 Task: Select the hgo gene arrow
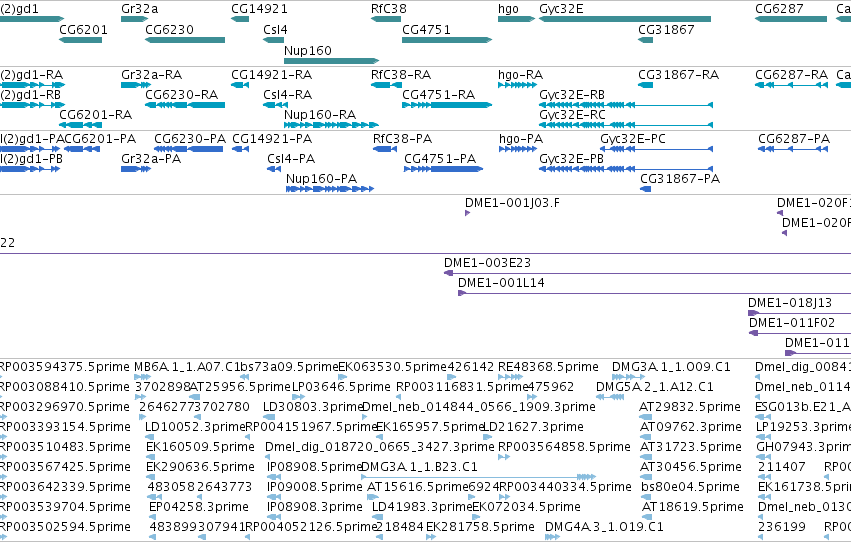[x=516, y=19]
